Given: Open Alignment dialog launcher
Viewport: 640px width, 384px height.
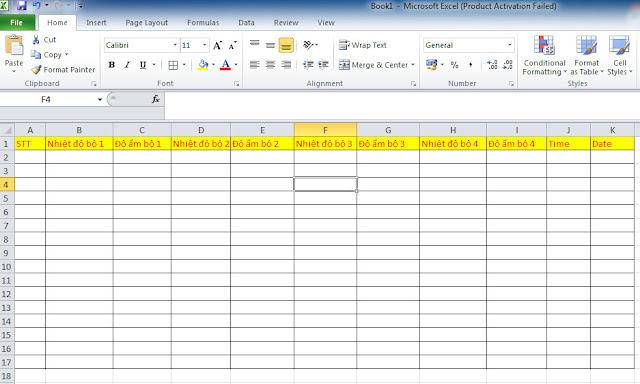Looking at the screenshot, I should (x=413, y=84).
